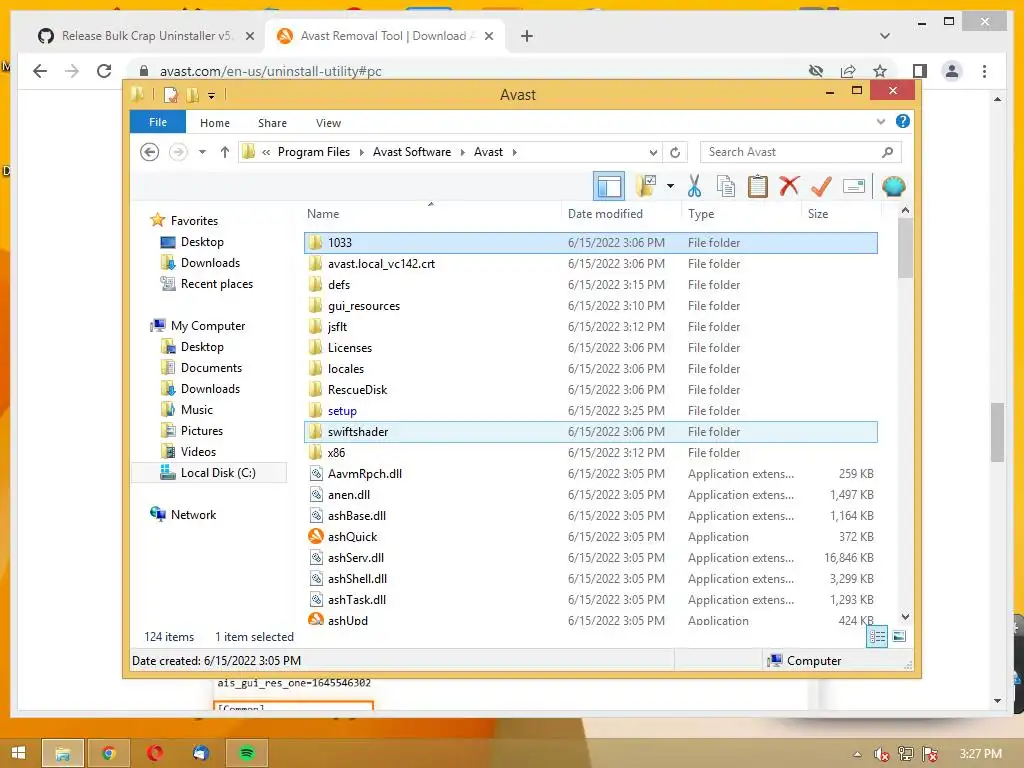Sort by Date modified column

pyautogui.click(x=605, y=214)
